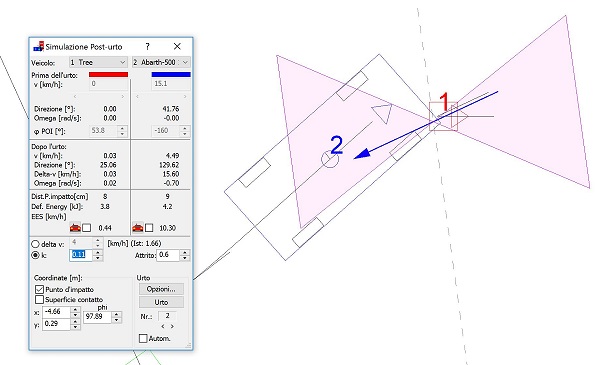Viewport: 600px width, 365px height.
Task: Increase k value with up stepper
Action: click(98, 252)
